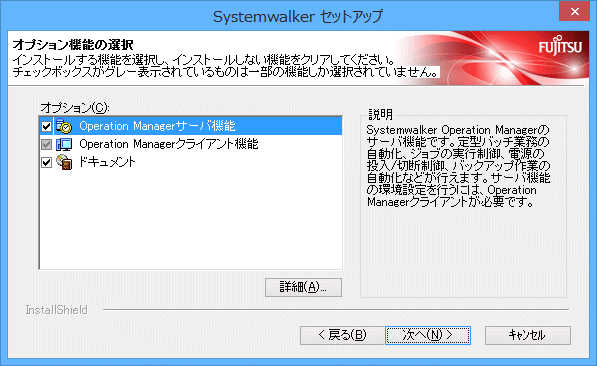Image resolution: width=597 pixels, height=366 pixels.
Task: Uncheck the Operation Managerサーバ機能 checkbox
Action: [46, 126]
